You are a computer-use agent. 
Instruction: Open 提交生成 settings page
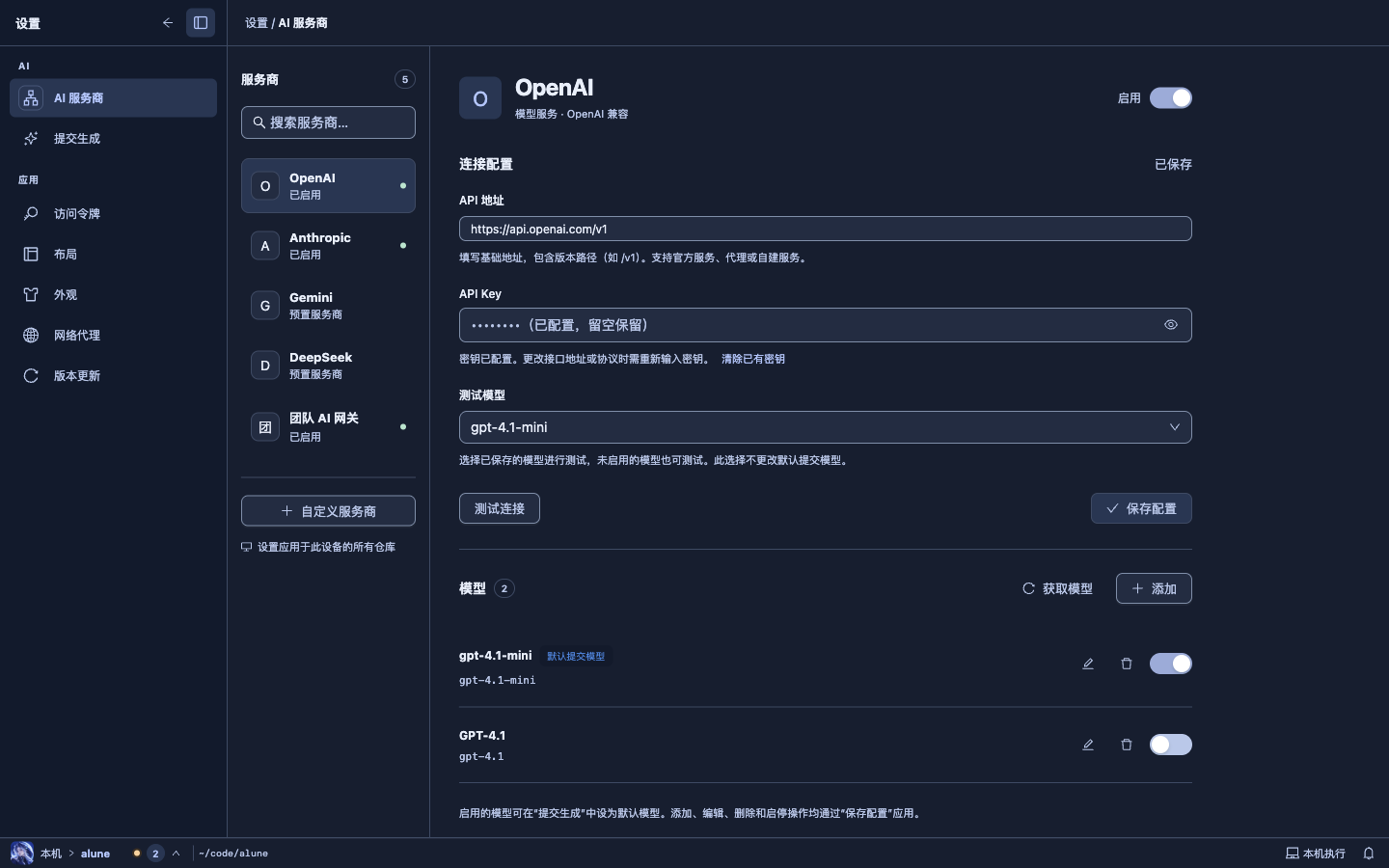113,138
